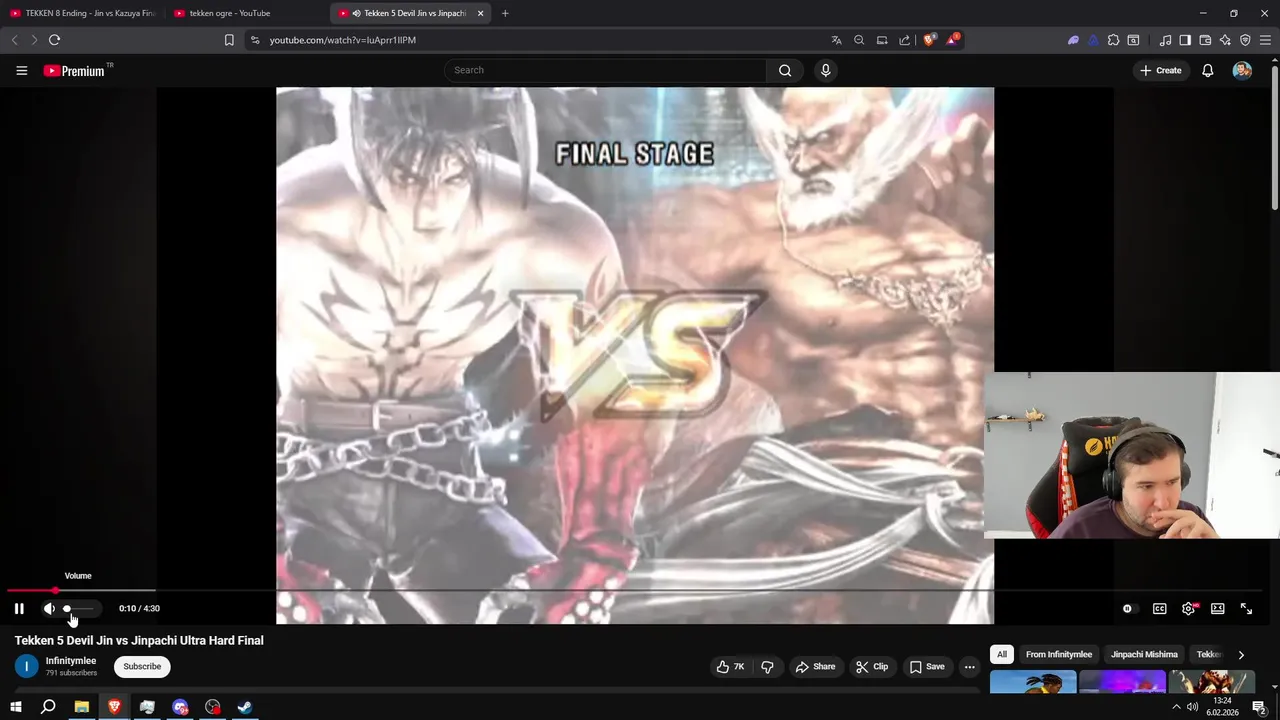The width and height of the screenshot is (1280, 720).
Task: Go to YouTube Premium home logo
Action: (76, 70)
